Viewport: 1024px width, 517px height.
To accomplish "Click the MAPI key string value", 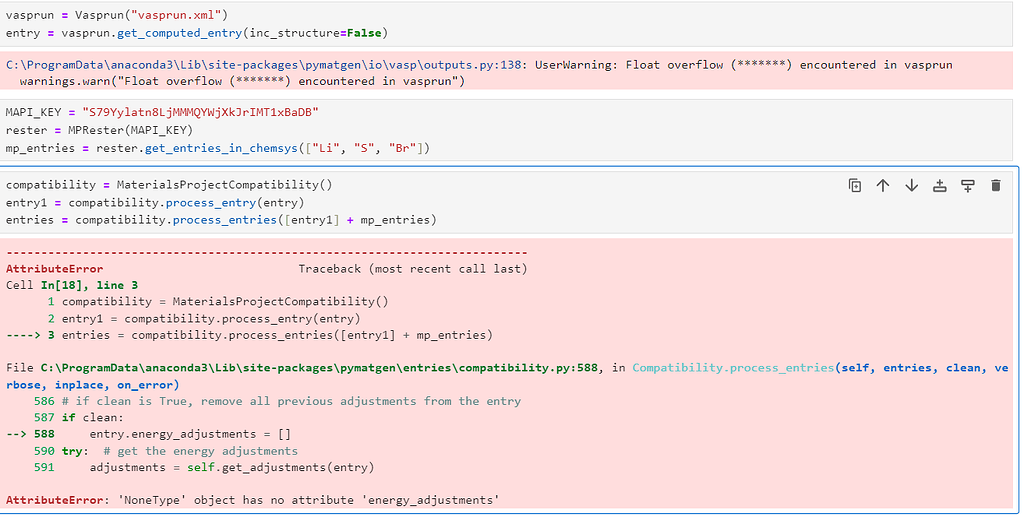I will pyautogui.click(x=200, y=112).
